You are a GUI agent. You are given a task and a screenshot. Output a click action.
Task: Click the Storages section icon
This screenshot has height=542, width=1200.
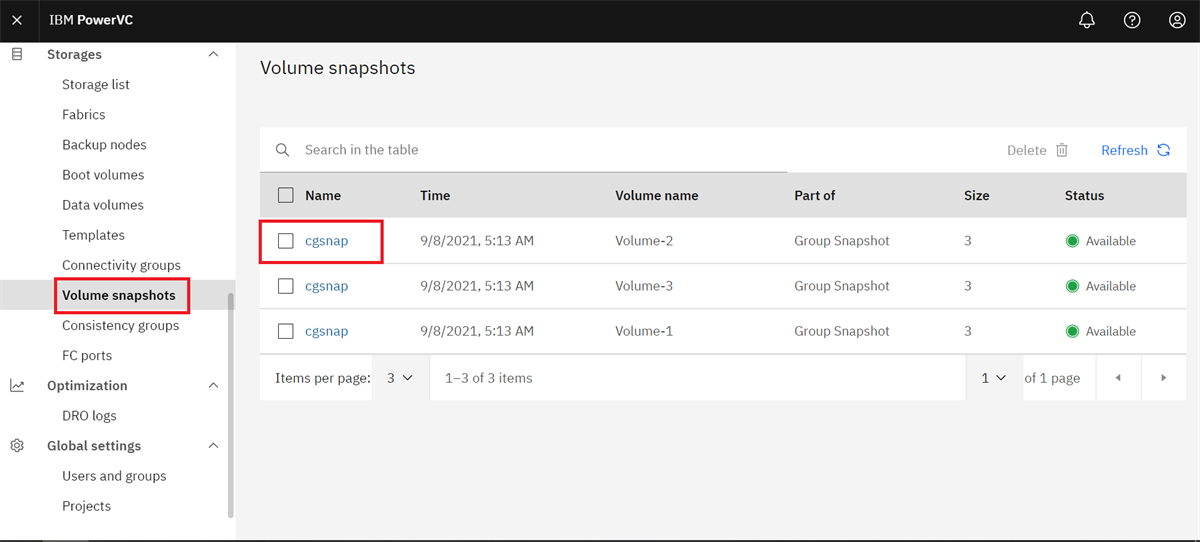(x=17, y=55)
